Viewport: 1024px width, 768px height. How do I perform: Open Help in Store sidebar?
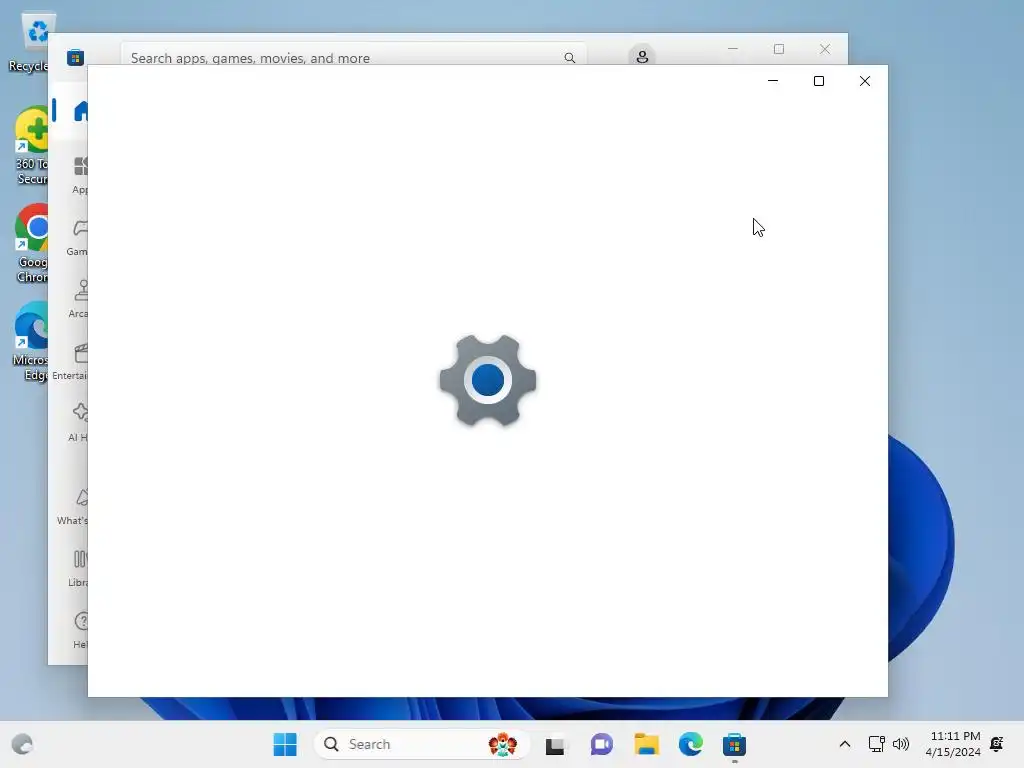point(80,630)
